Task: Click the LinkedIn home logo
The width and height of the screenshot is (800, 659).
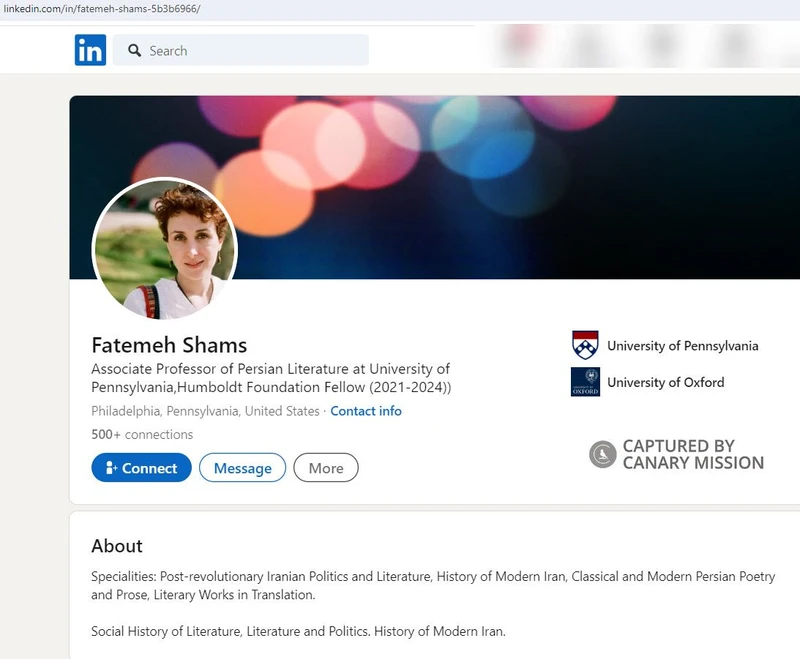Action: pyautogui.click(x=88, y=49)
